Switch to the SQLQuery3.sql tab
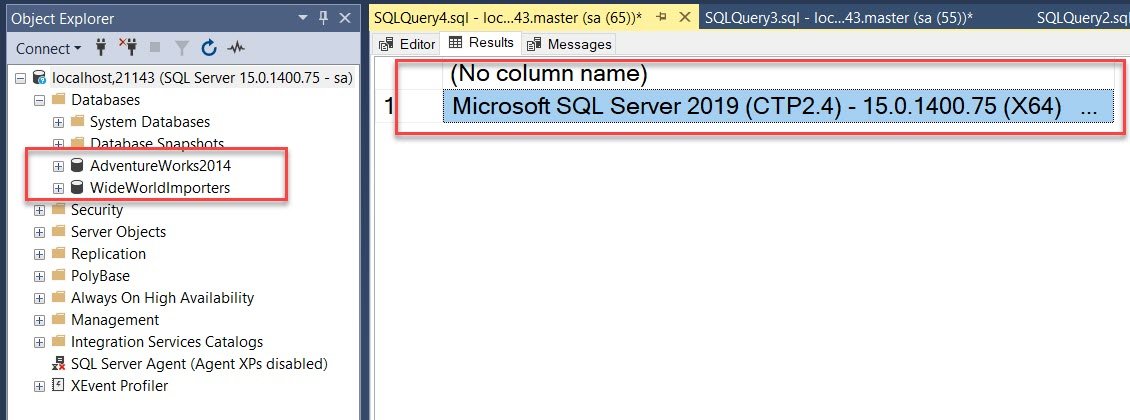 coord(837,18)
